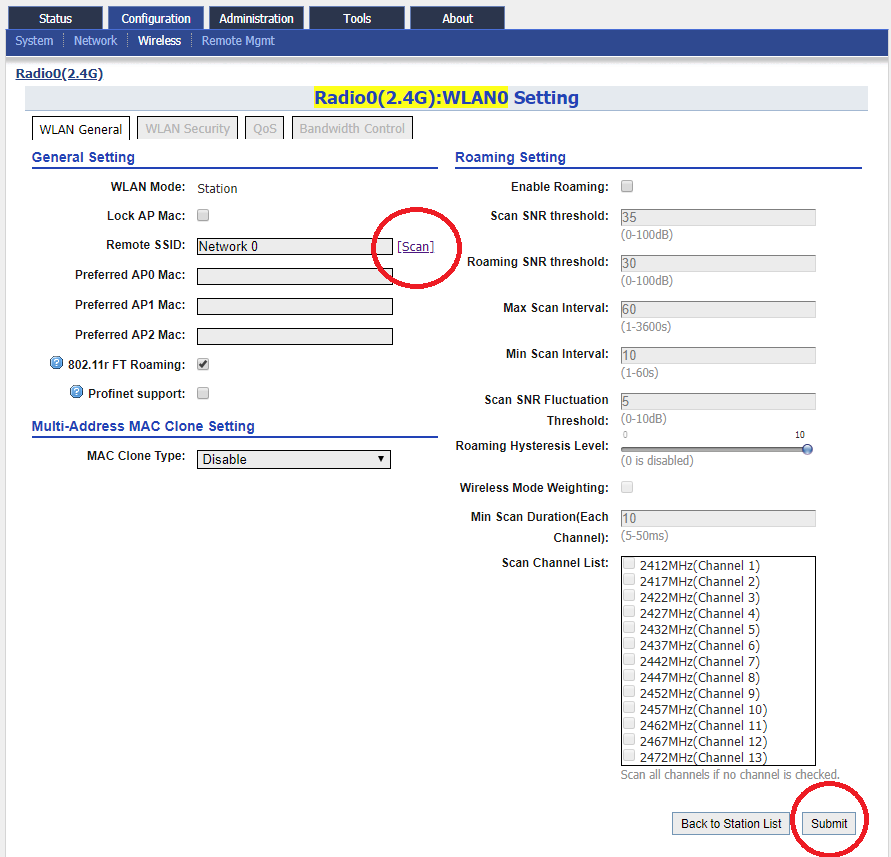The height and width of the screenshot is (857, 891).
Task: Select the QoS tab
Action: (x=265, y=128)
